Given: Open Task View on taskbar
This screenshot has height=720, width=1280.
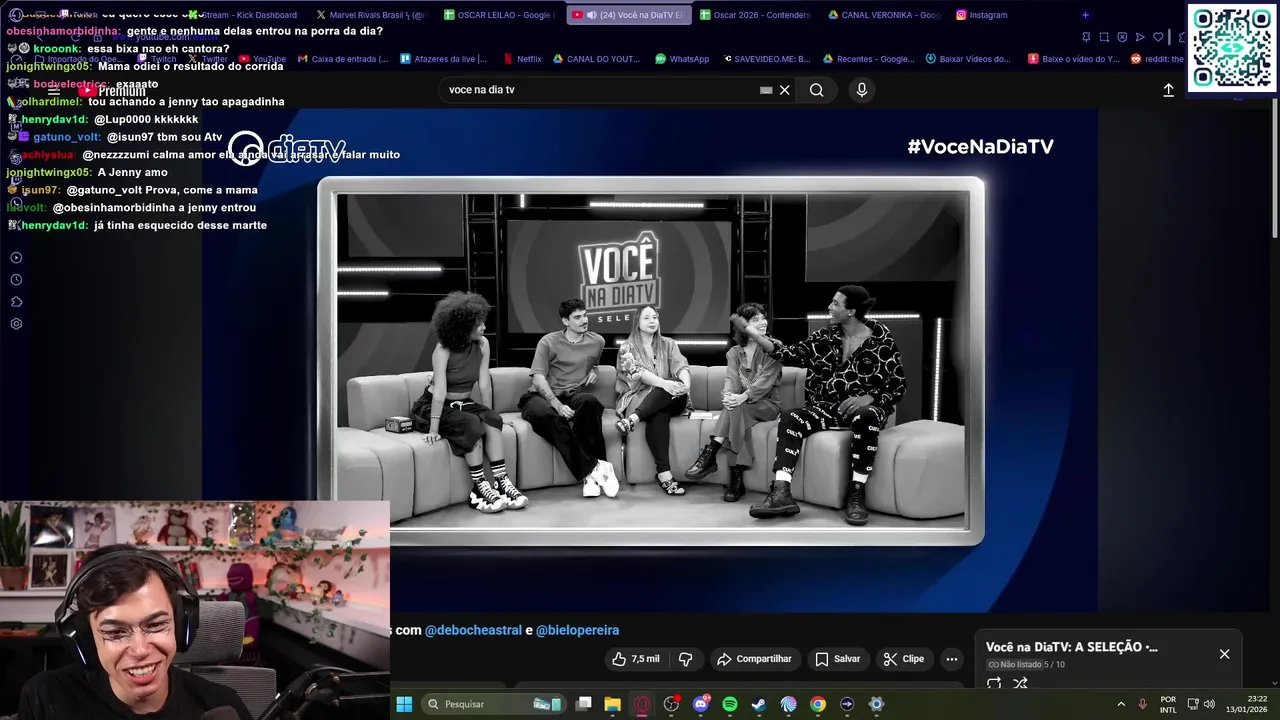Looking at the screenshot, I should pyautogui.click(x=584, y=704).
